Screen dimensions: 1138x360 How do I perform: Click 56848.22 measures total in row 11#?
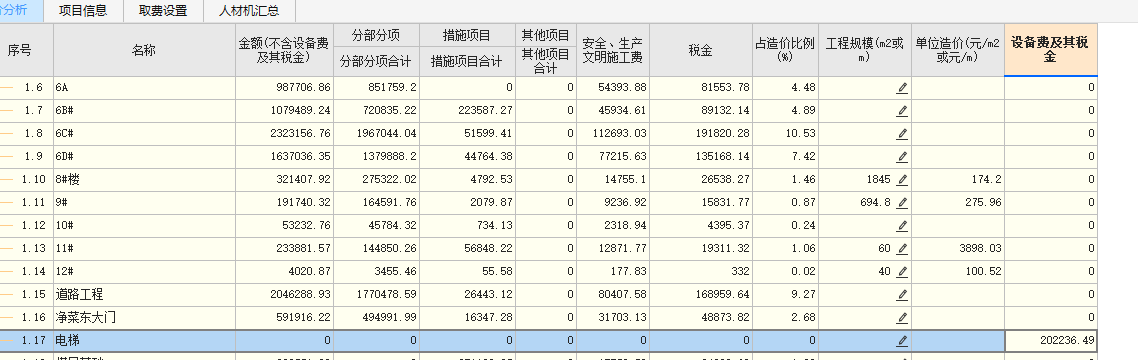(490, 249)
